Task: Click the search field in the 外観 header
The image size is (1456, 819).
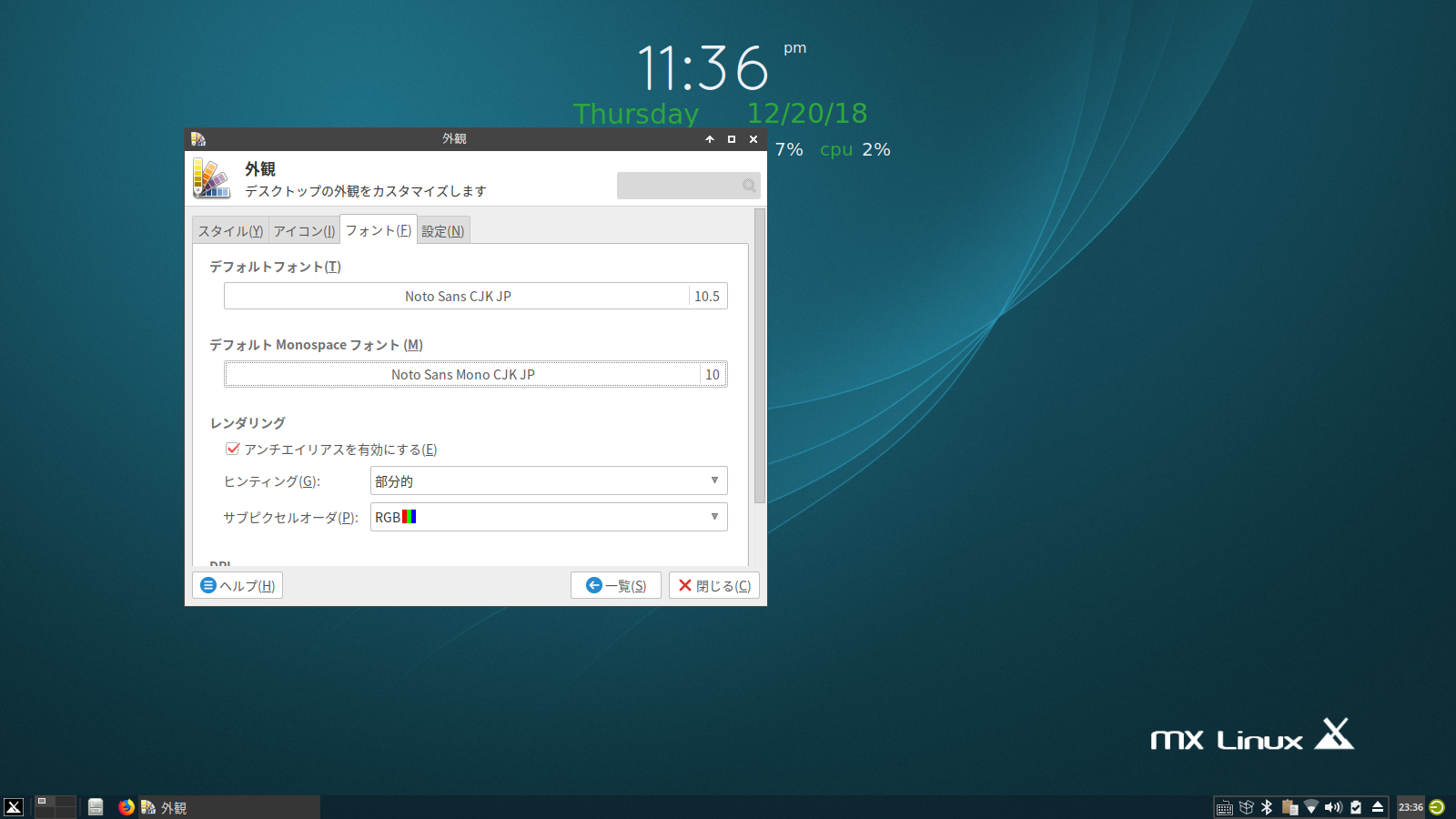Action: coord(688,186)
